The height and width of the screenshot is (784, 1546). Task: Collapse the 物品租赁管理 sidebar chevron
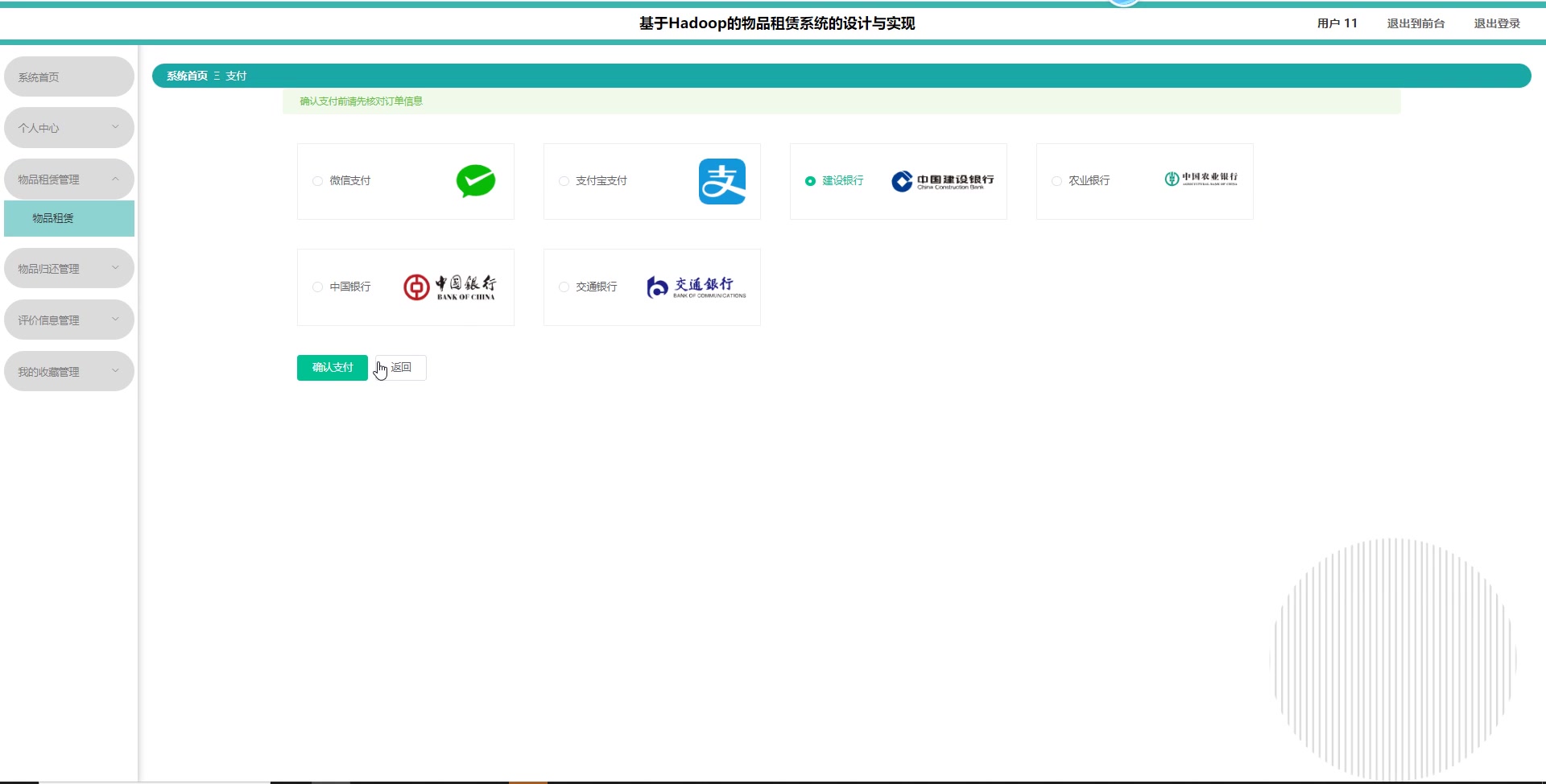click(115, 179)
